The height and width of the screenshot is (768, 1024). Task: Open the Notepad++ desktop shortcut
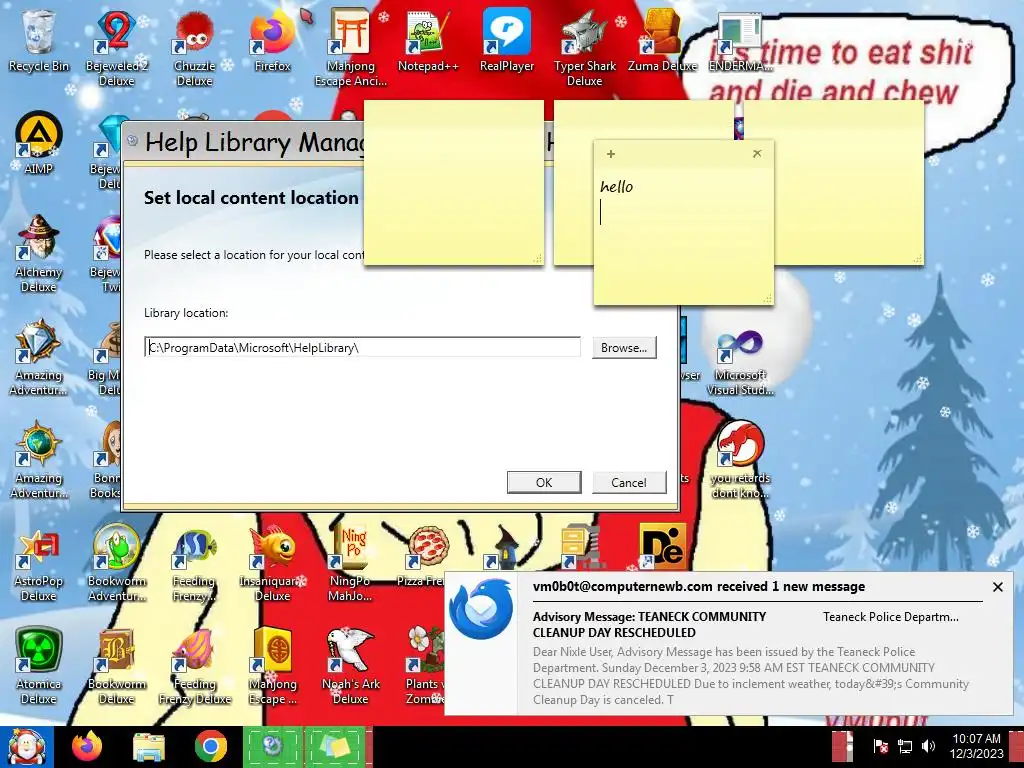click(x=428, y=41)
